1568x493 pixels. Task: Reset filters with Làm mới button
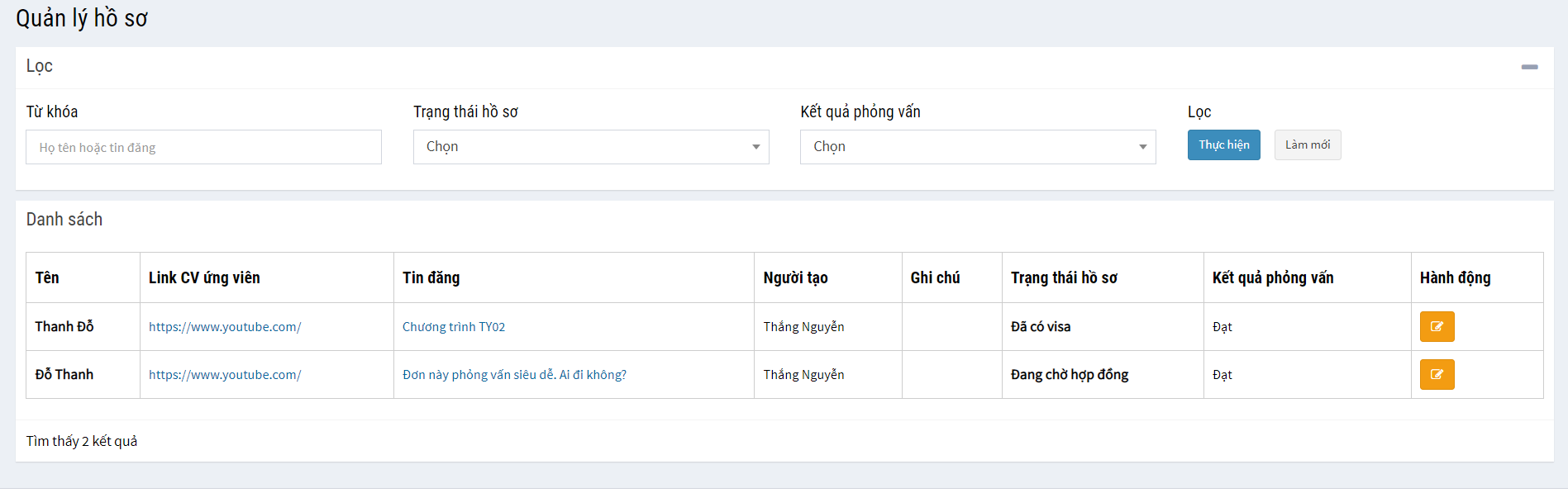[x=1307, y=145]
